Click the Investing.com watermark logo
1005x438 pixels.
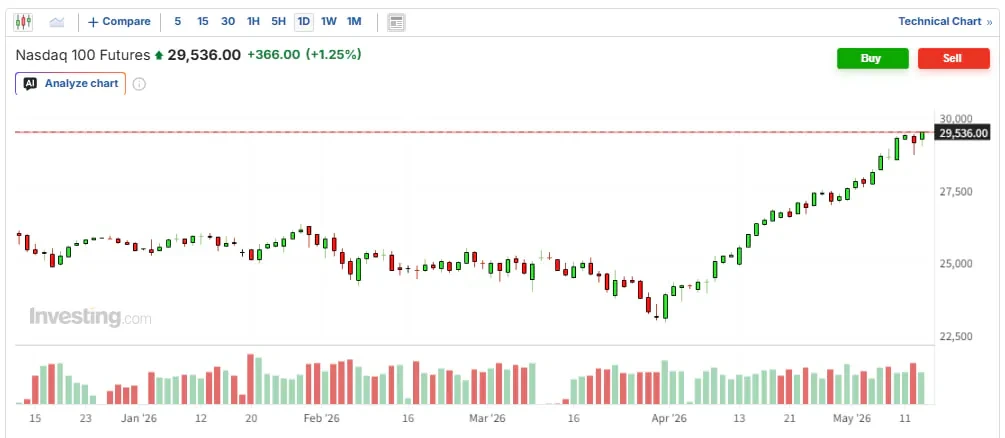pyautogui.click(x=90, y=317)
